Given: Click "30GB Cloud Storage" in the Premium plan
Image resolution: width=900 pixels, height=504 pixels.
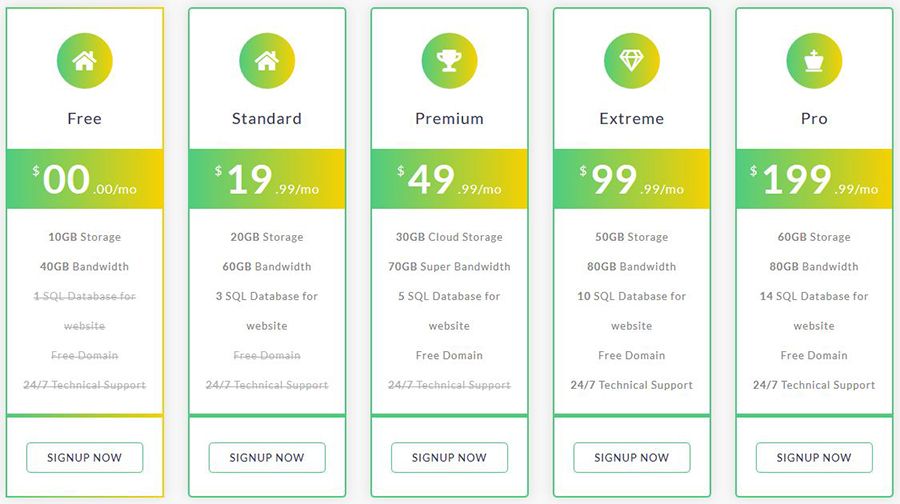Looking at the screenshot, I should tap(449, 237).
